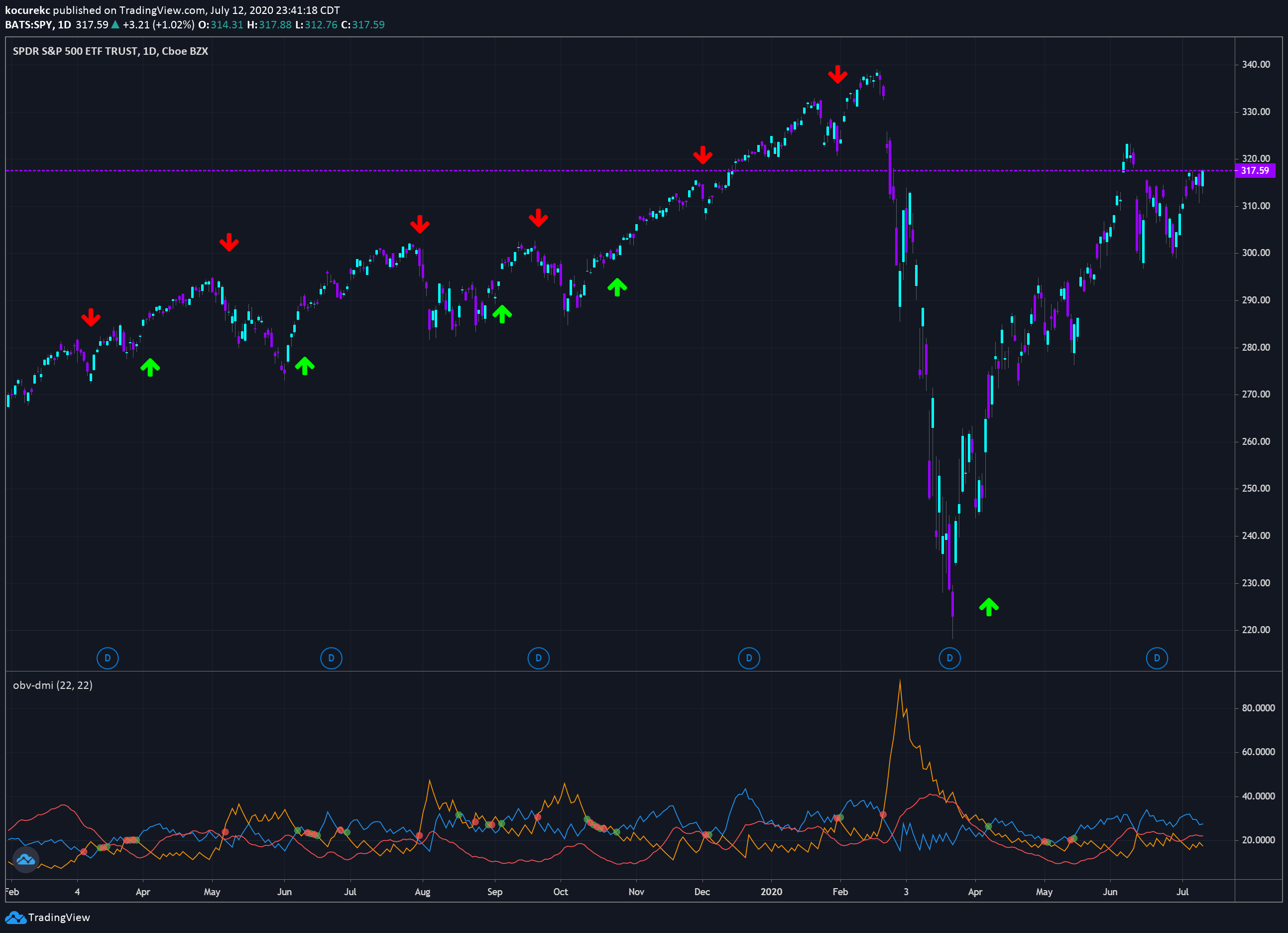Click the '4' date label on the time axis
This screenshot has width=1288, height=933.
77,892
